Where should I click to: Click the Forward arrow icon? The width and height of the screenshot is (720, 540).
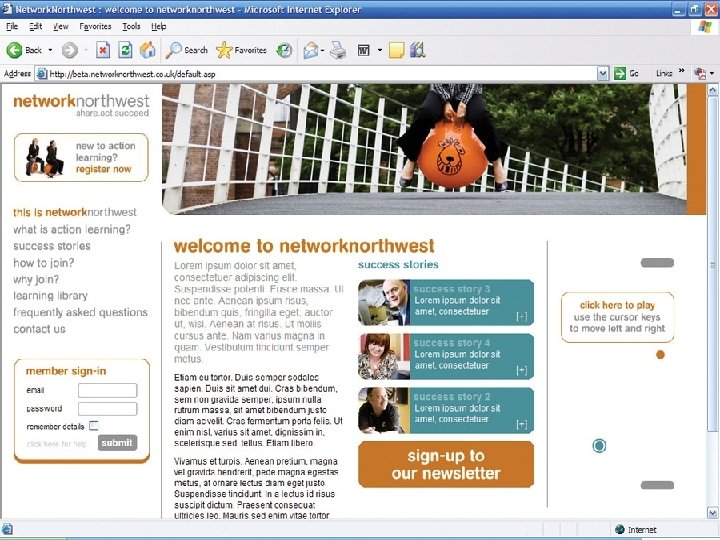coord(70,50)
